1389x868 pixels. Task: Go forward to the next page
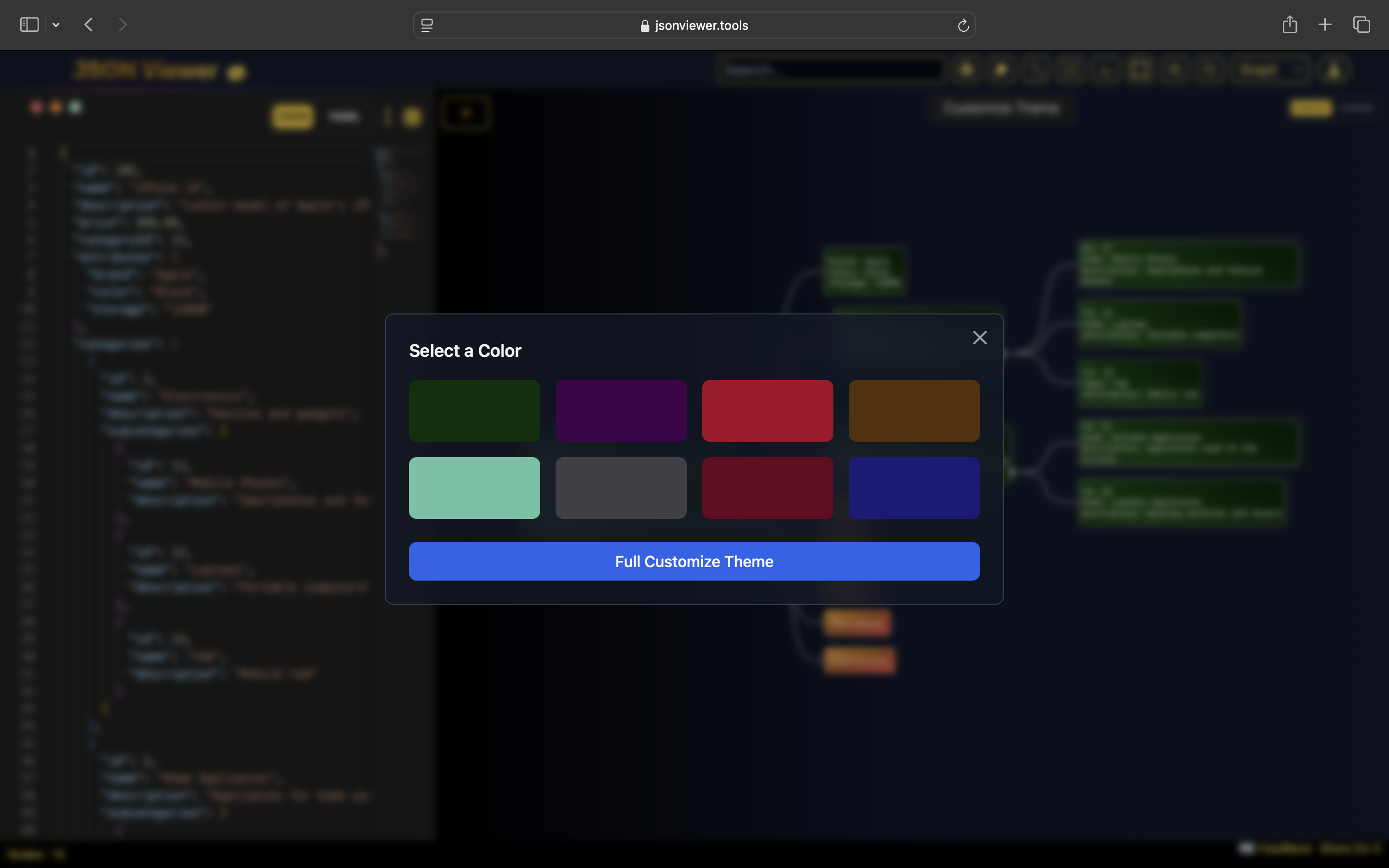coord(122,25)
